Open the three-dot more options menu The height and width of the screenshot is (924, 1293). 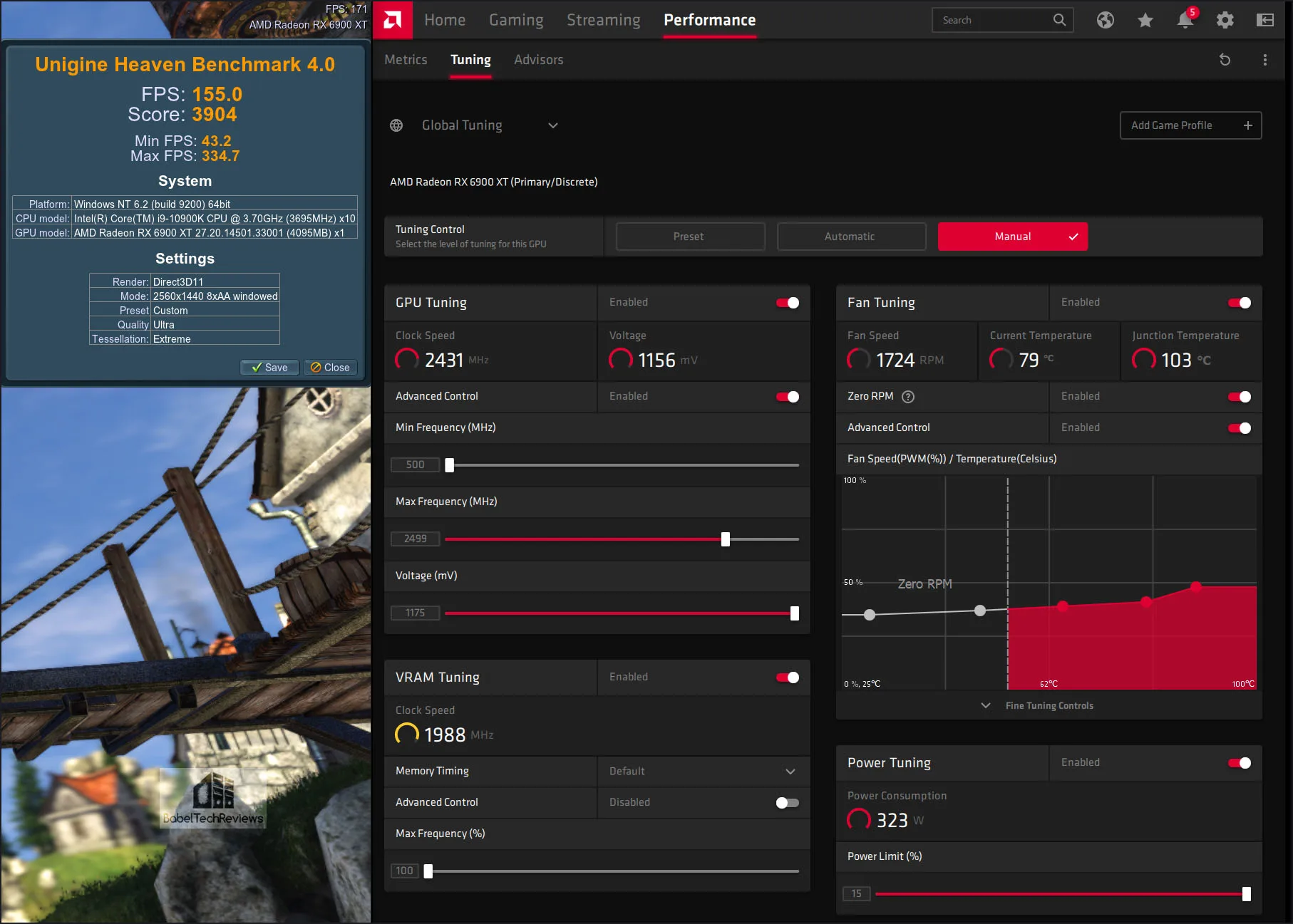click(1264, 60)
